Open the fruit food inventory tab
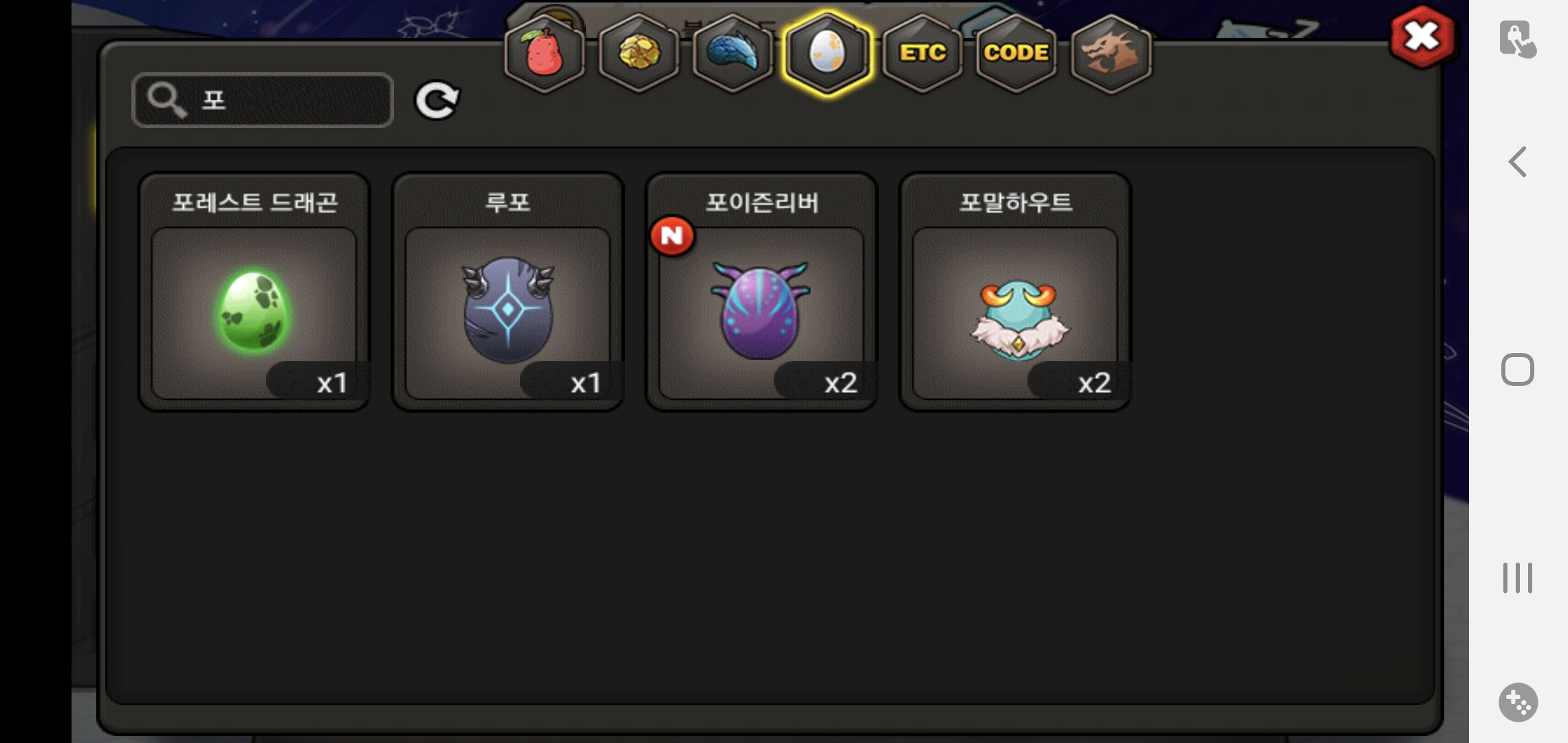Viewport: 1568px width, 743px height. click(x=545, y=54)
